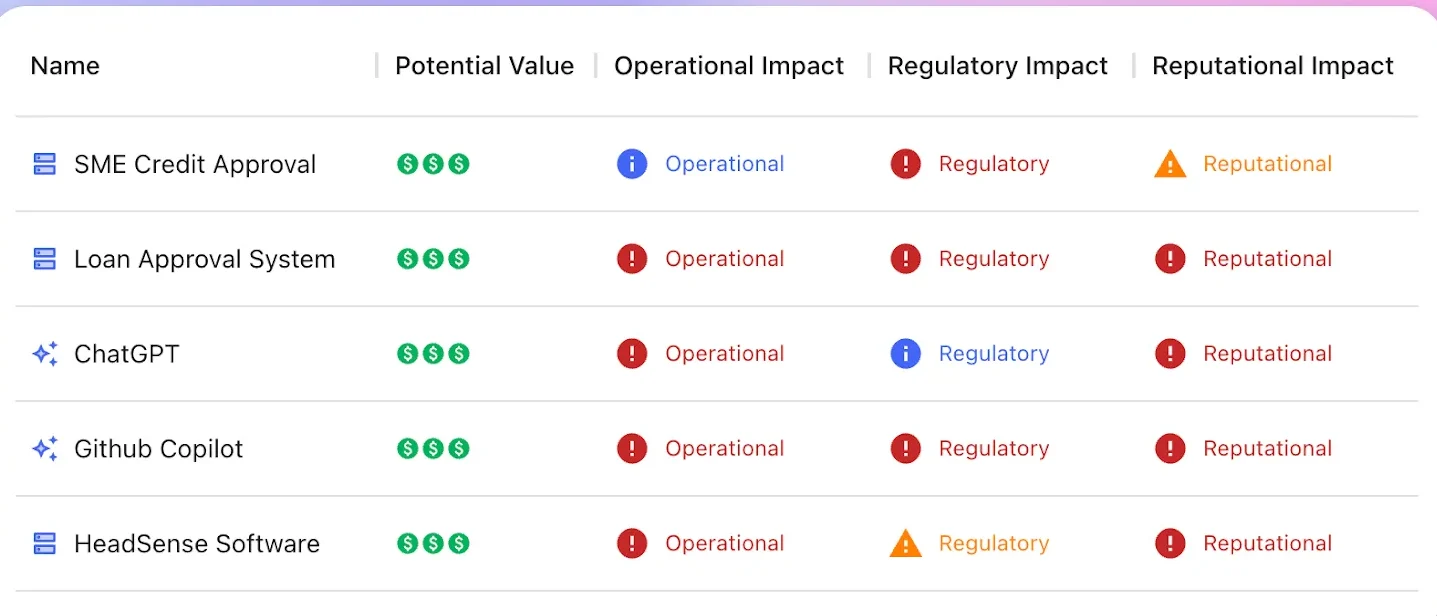Click the sparkle icon beside Github Copilot
Viewport: 1437px width, 616px height.
[x=45, y=449]
